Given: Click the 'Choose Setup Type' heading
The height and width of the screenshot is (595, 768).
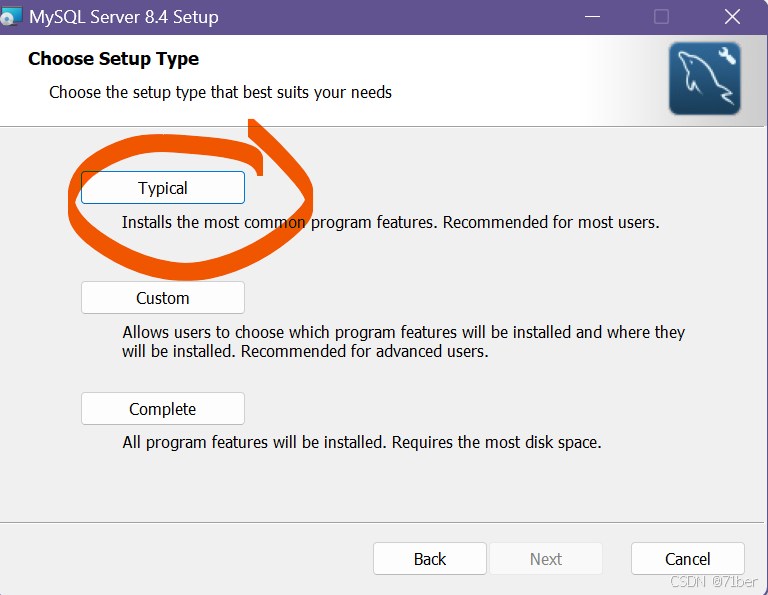Looking at the screenshot, I should coord(113,59).
